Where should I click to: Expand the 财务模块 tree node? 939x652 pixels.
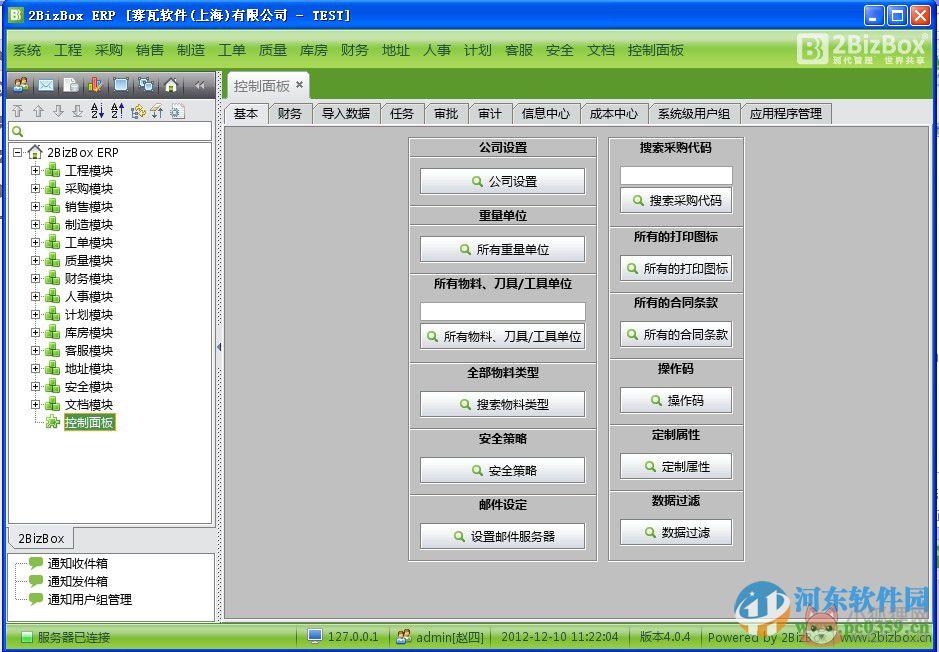35,278
